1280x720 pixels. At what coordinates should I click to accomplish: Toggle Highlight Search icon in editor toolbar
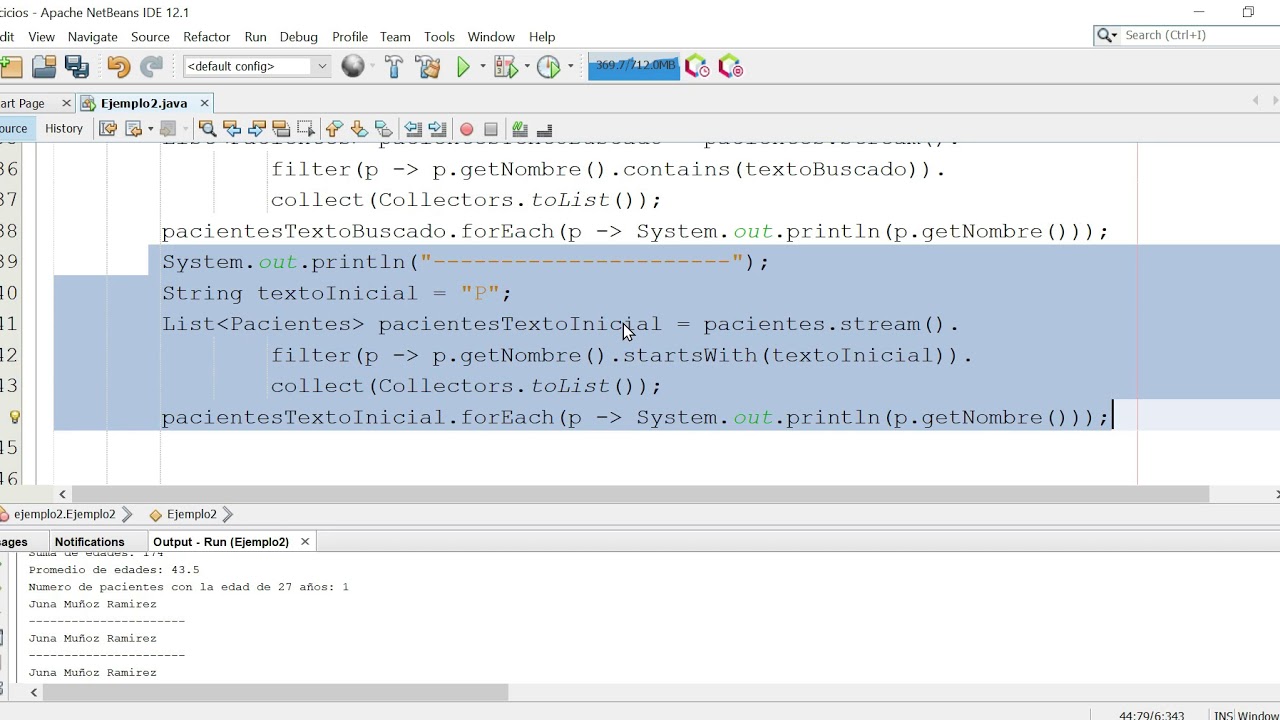[x=281, y=129]
